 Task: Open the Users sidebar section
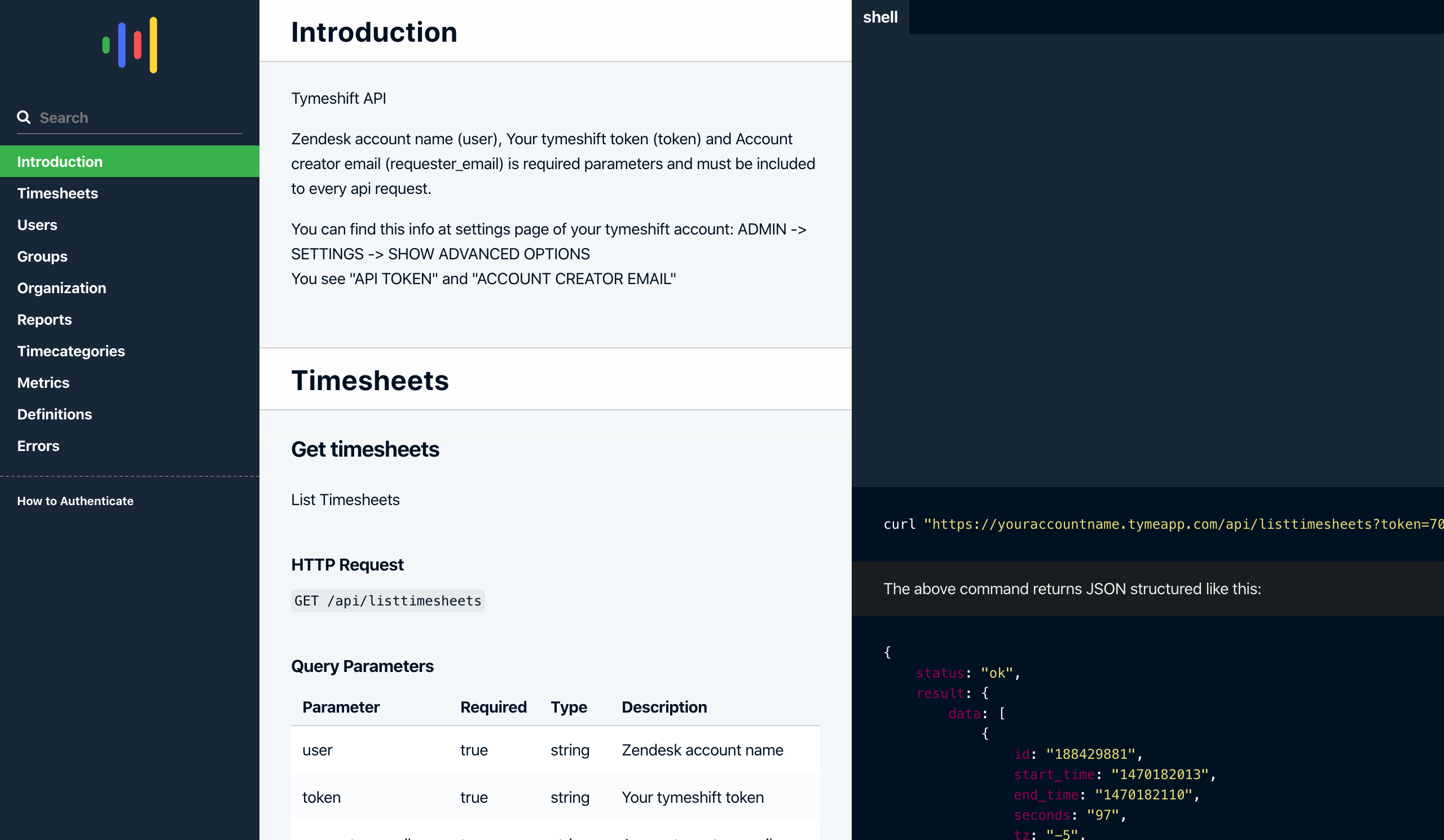click(x=130, y=224)
